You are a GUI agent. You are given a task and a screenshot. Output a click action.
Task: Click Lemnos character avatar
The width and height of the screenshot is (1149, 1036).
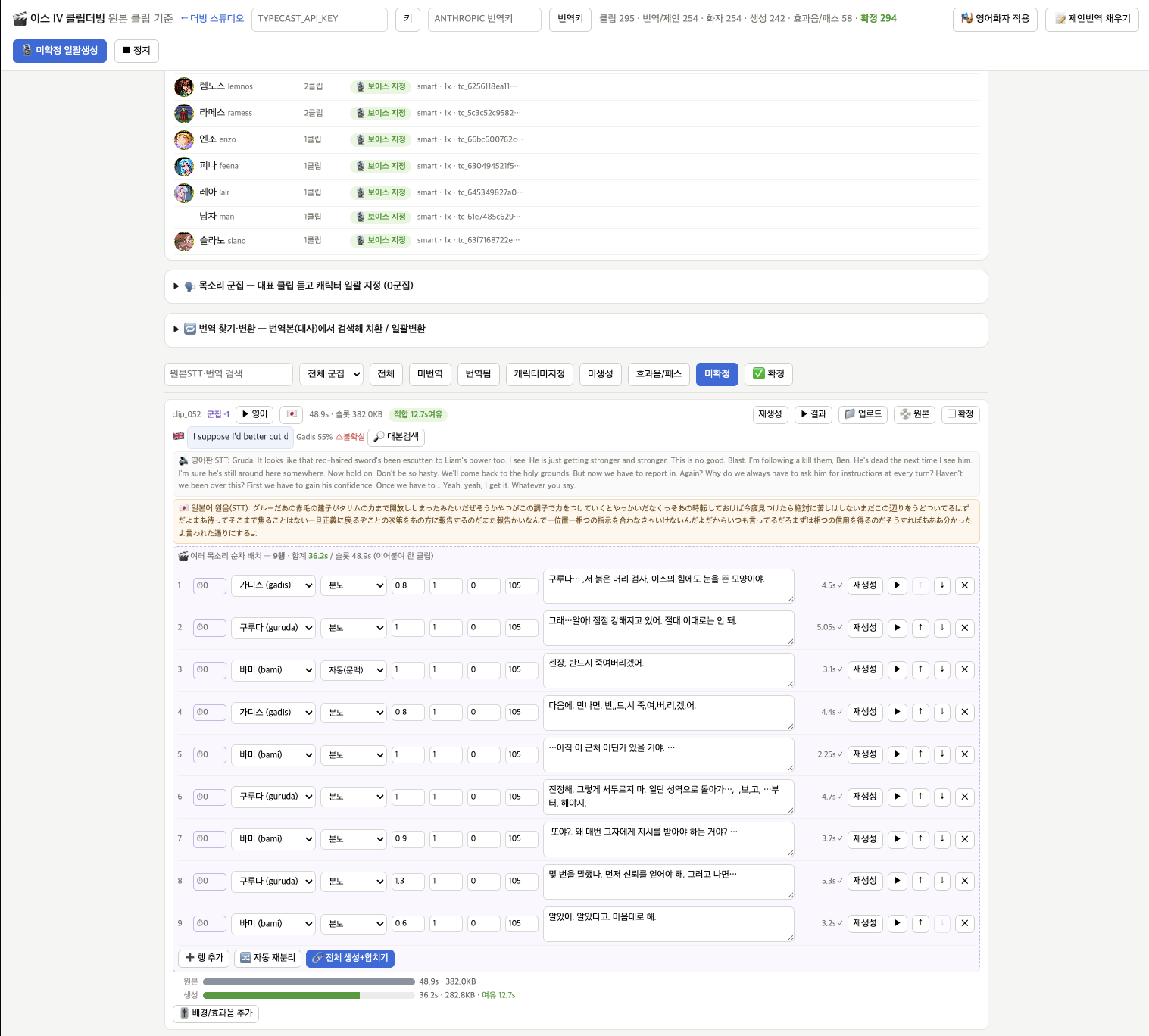(184, 86)
